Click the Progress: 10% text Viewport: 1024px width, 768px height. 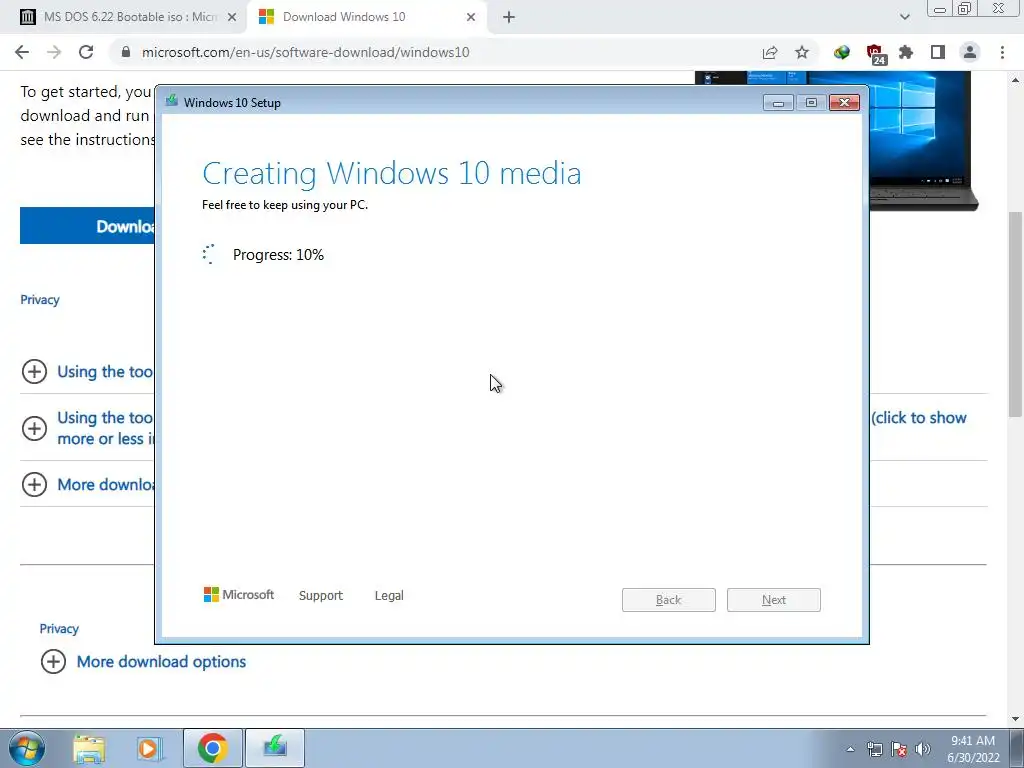[278, 255]
